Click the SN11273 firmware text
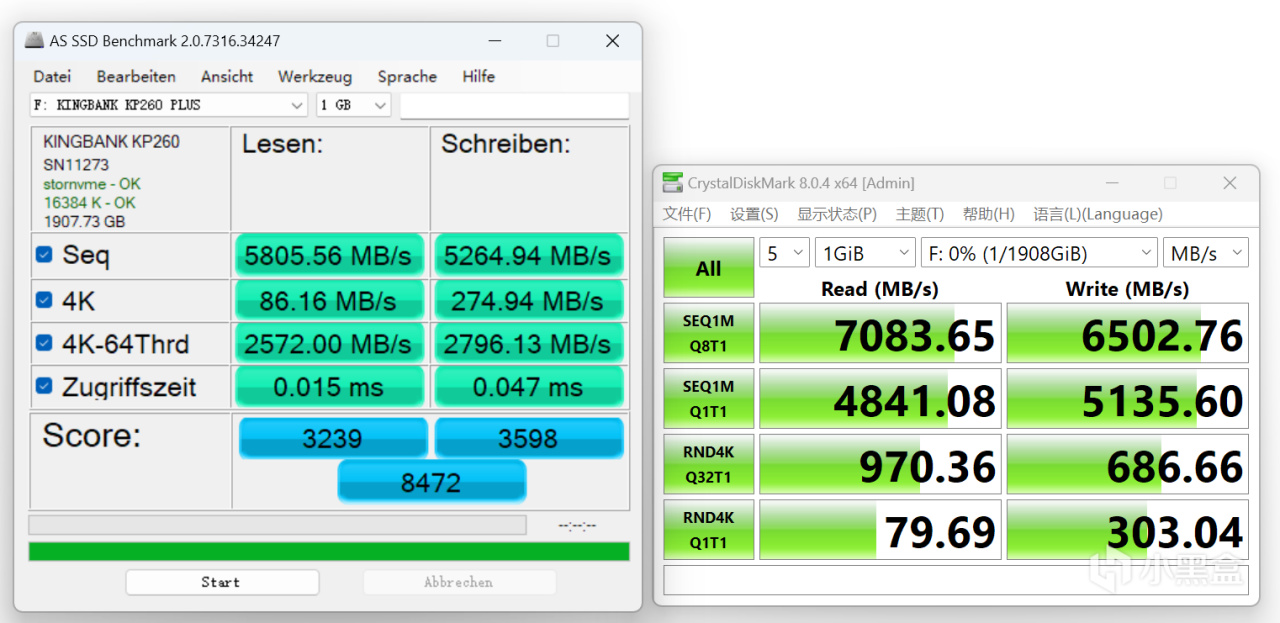This screenshot has height=623, width=1280. pos(76,164)
